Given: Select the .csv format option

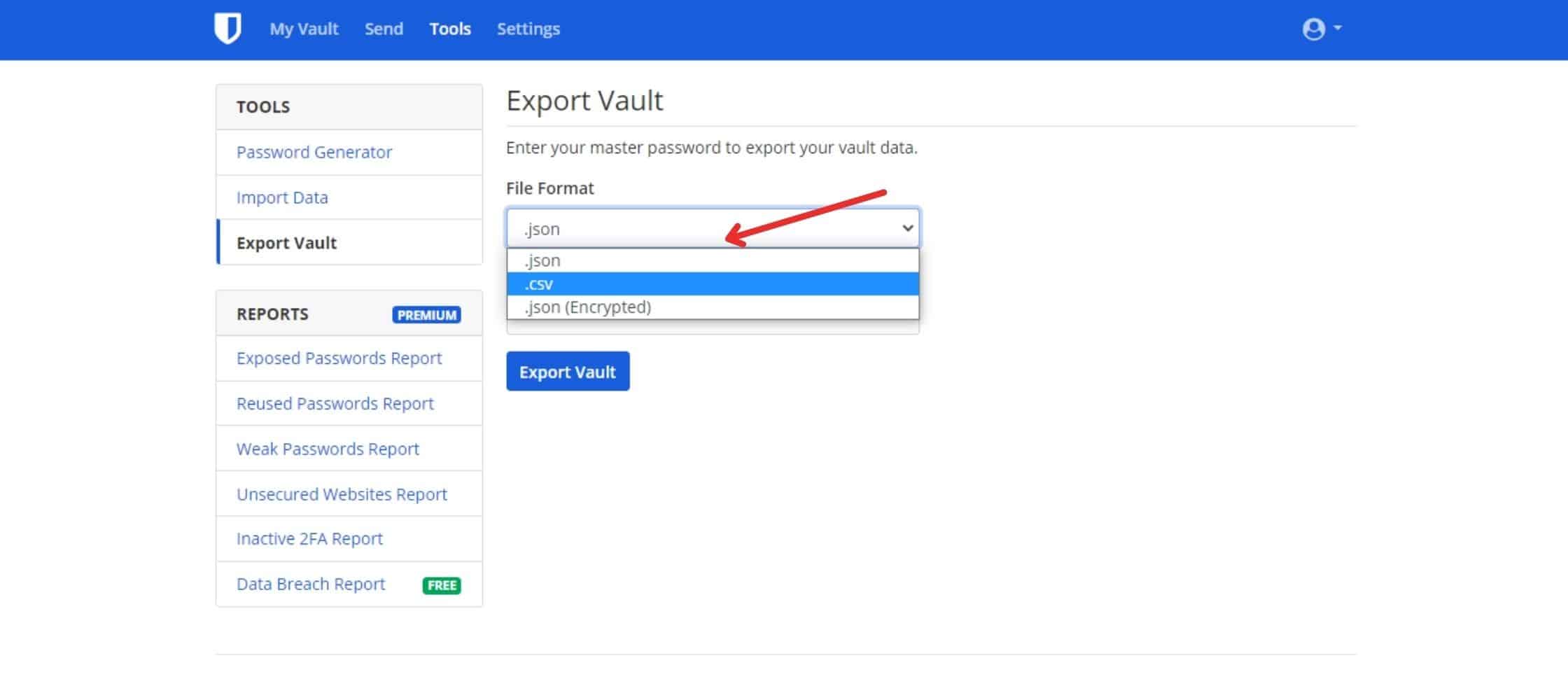Looking at the screenshot, I should click(712, 283).
